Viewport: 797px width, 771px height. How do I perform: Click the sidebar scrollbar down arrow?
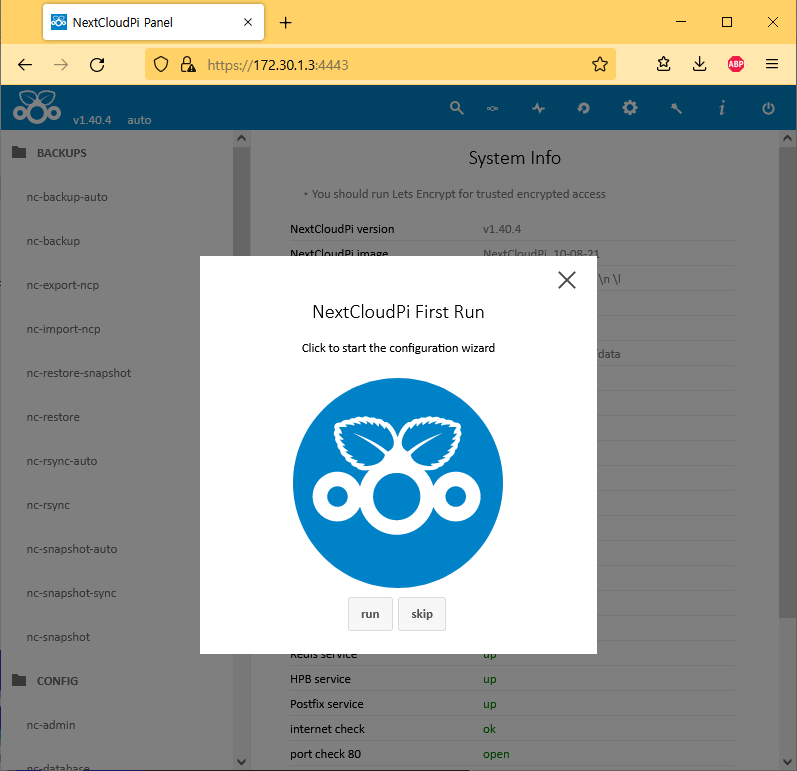(241, 761)
